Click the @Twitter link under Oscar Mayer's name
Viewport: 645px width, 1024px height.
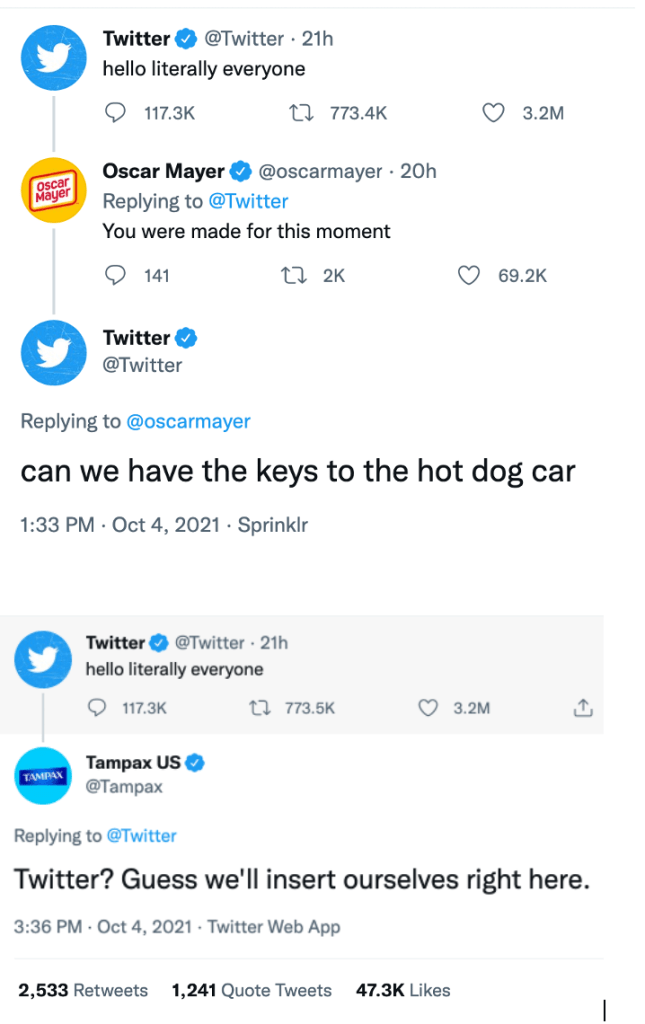pyautogui.click(x=247, y=201)
